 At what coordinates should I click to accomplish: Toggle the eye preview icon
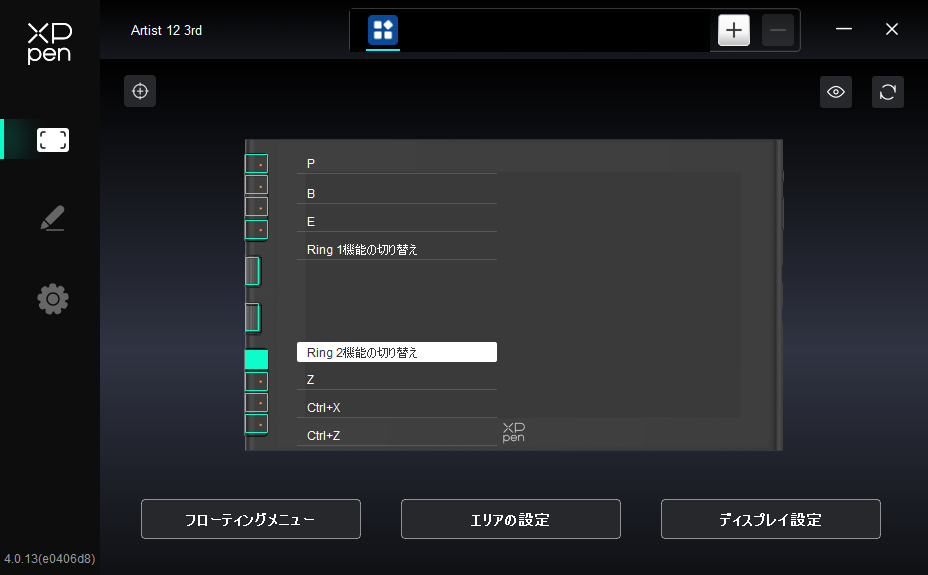point(836,92)
